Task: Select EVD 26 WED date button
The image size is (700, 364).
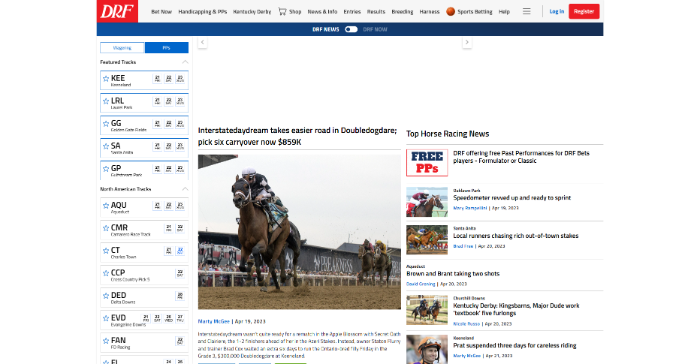Action: pos(169,318)
